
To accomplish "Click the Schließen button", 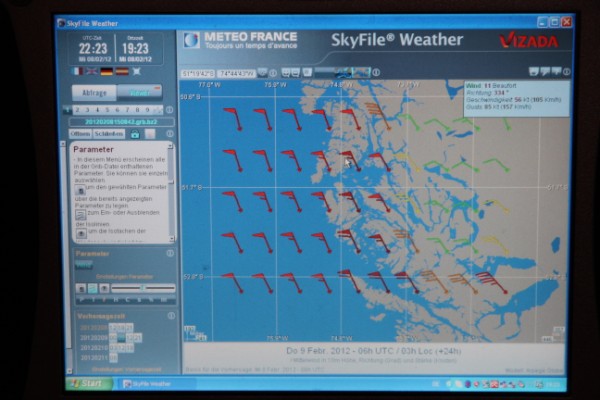I will pyautogui.click(x=109, y=134).
